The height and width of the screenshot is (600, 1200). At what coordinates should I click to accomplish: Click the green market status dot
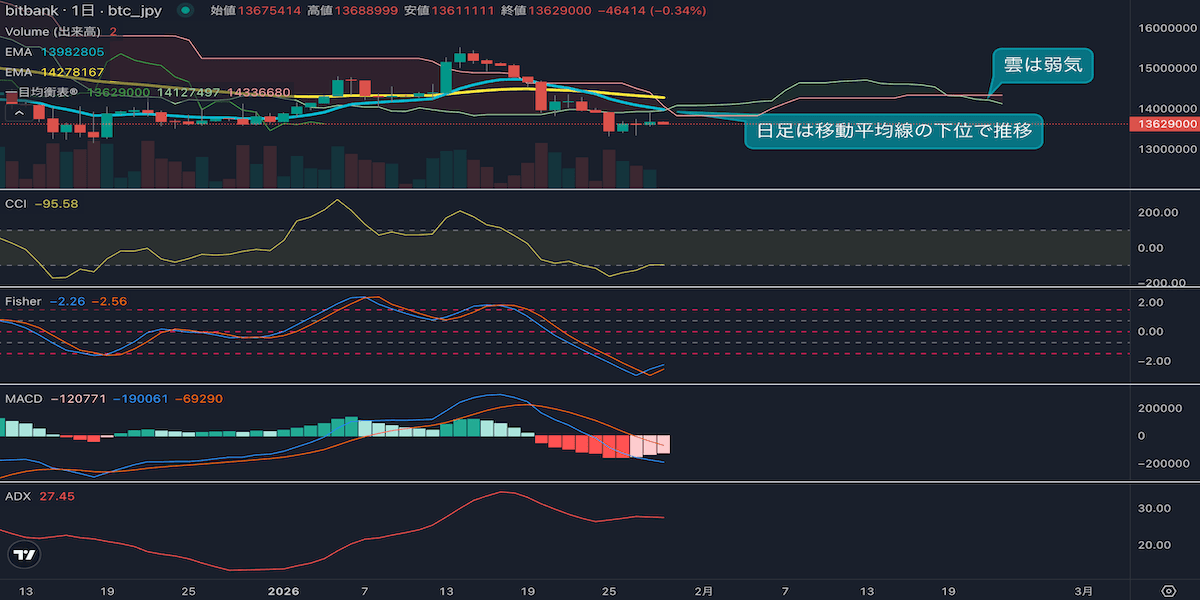coord(184,11)
